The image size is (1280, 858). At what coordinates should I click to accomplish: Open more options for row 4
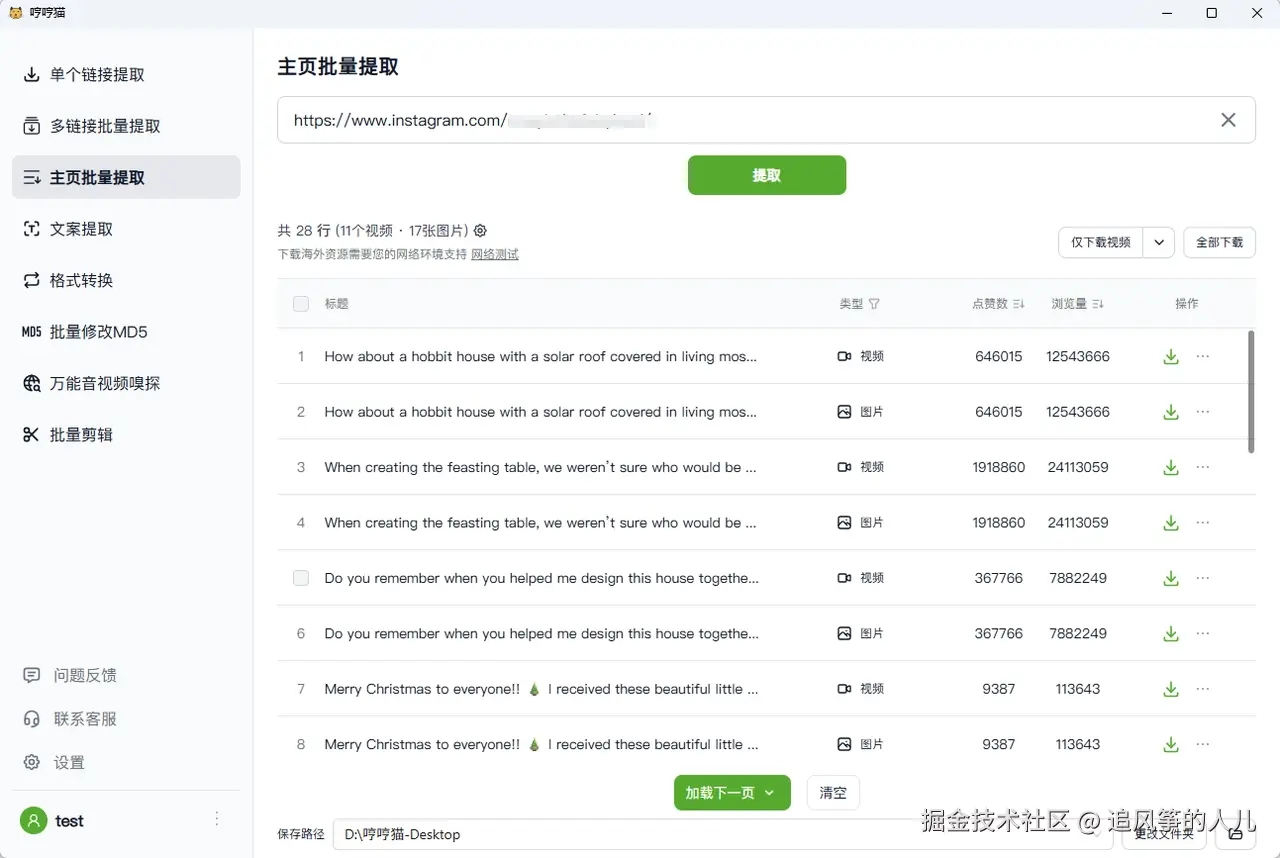pos(1203,523)
